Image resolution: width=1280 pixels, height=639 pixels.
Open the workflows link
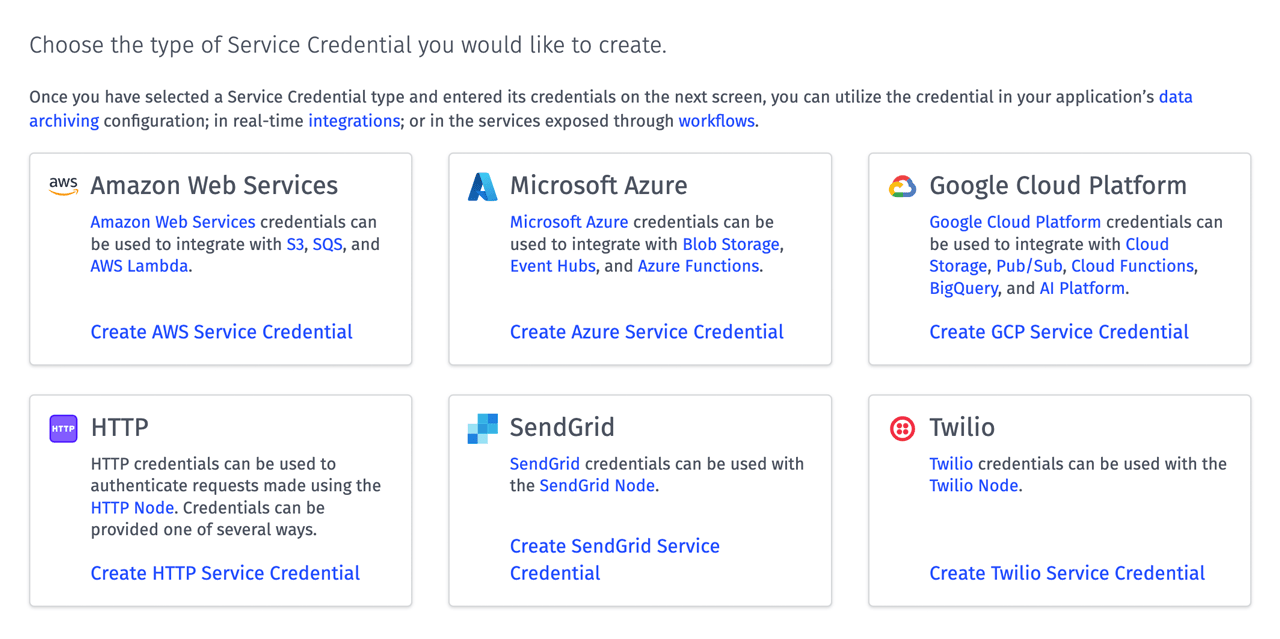coord(716,120)
